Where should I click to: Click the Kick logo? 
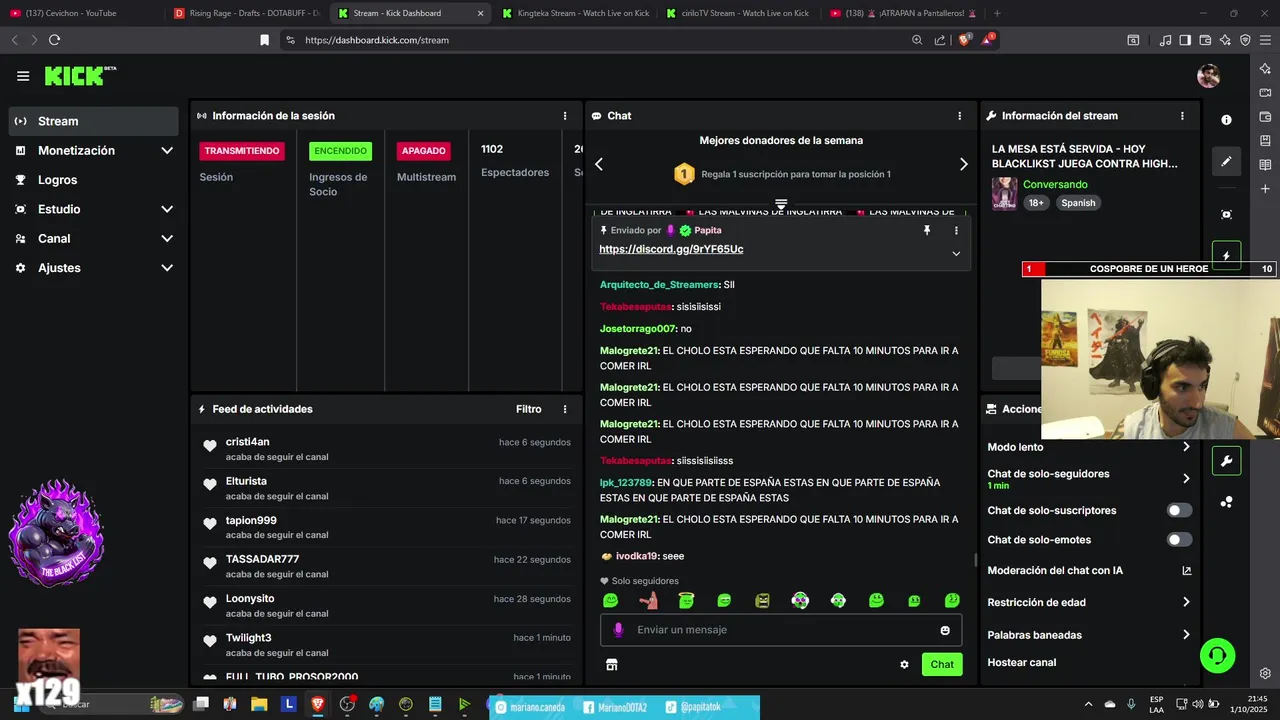coord(80,76)
